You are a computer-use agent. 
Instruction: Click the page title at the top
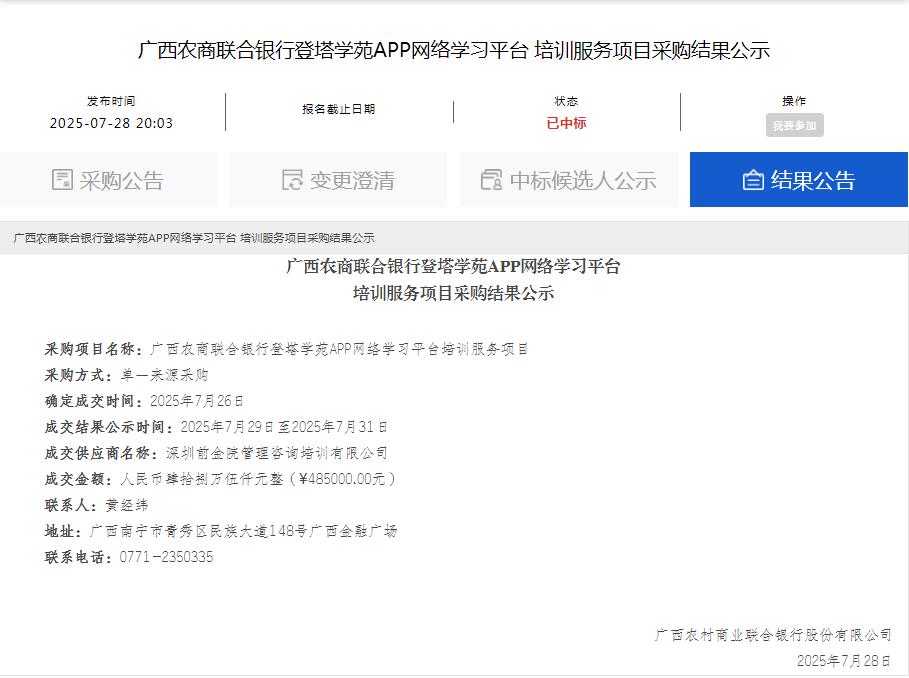point(454,50)
